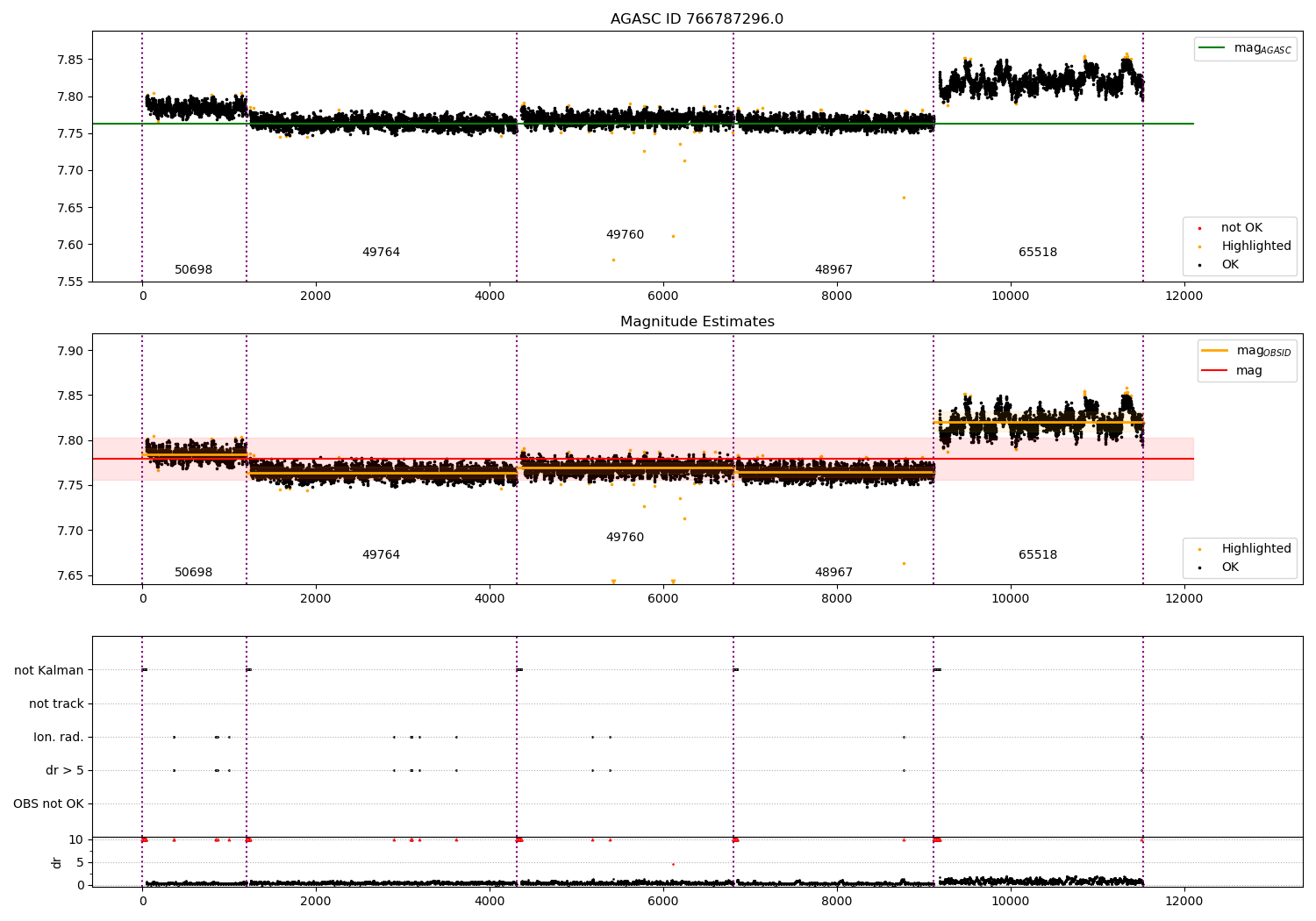Click x-axis tick 10000 below the dr plot
Screen dimensions: 1316x921
[1010, 901]
